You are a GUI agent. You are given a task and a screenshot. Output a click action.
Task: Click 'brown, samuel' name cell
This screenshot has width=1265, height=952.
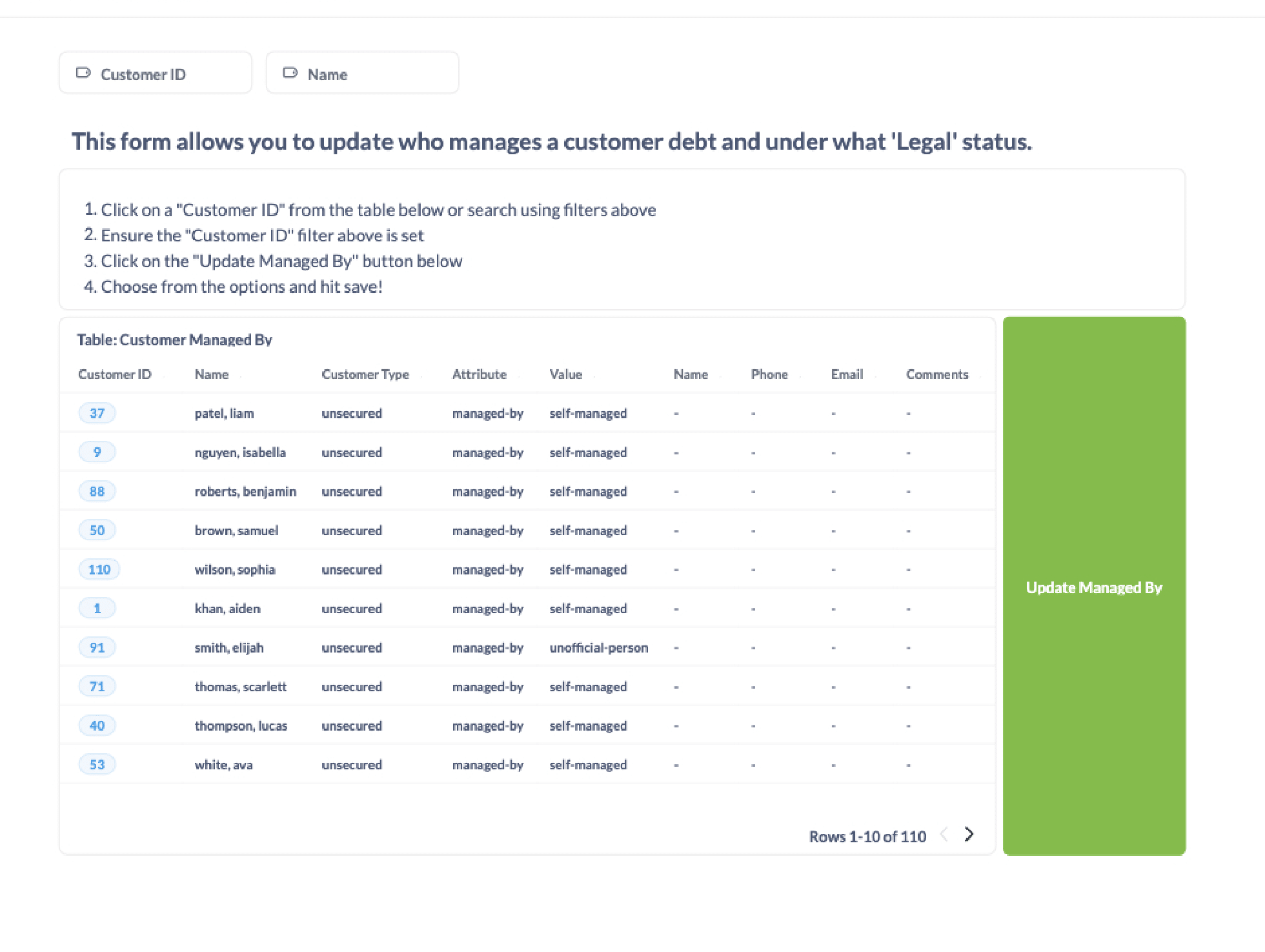tap(236, 530)
